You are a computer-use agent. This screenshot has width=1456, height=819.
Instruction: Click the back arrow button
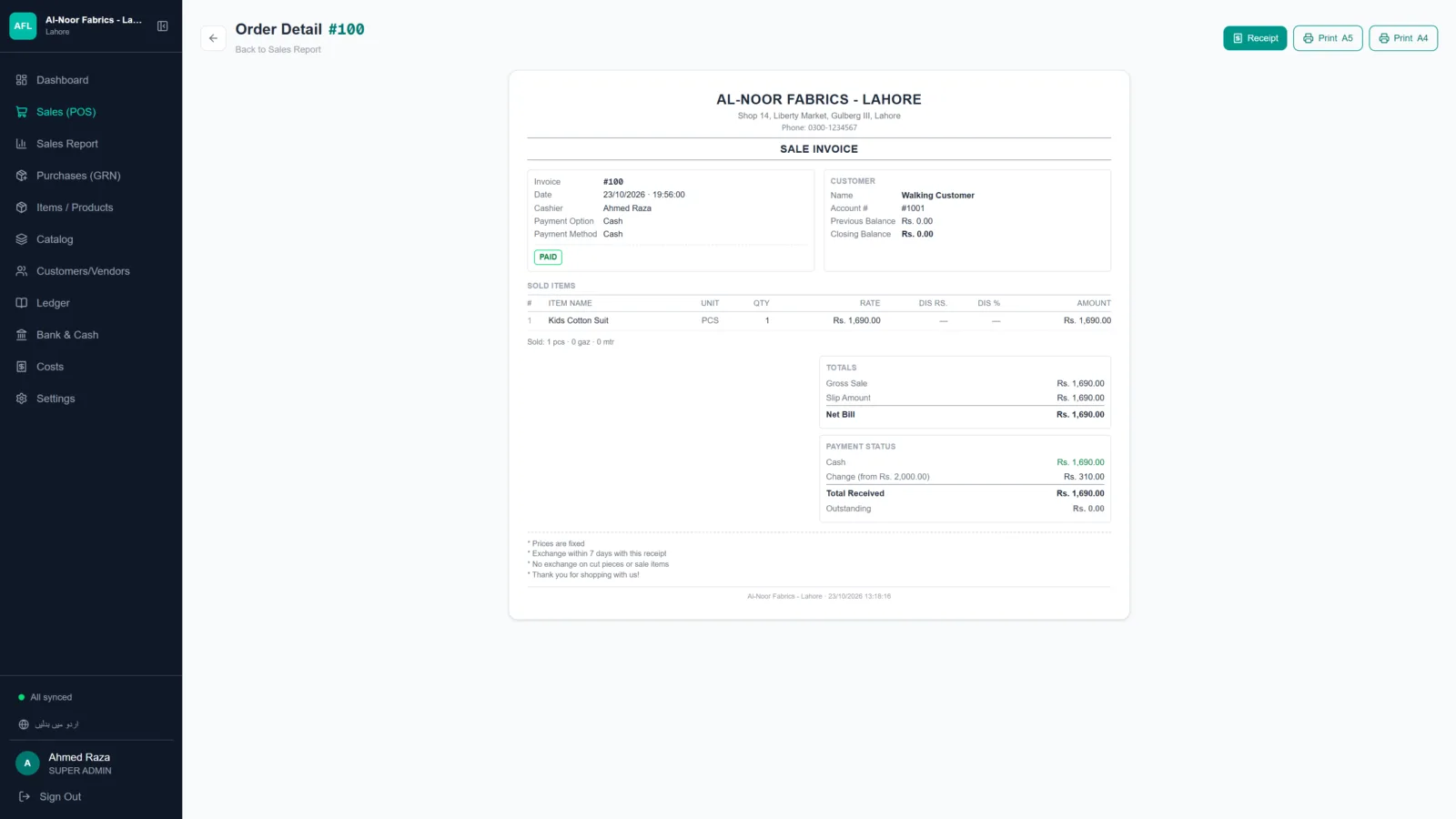click(213, 38)
